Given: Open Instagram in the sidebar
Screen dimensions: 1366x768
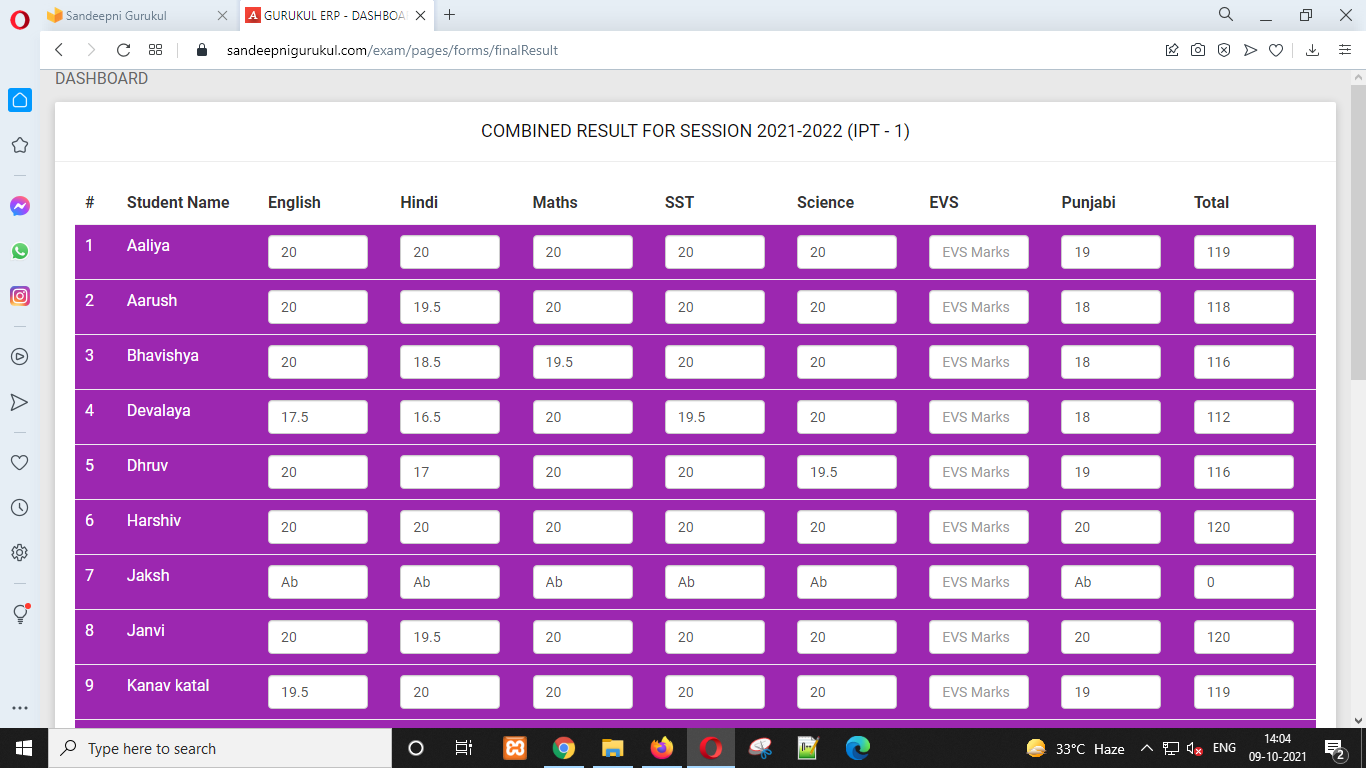Looking at the screenshot, I should point(20,296).
